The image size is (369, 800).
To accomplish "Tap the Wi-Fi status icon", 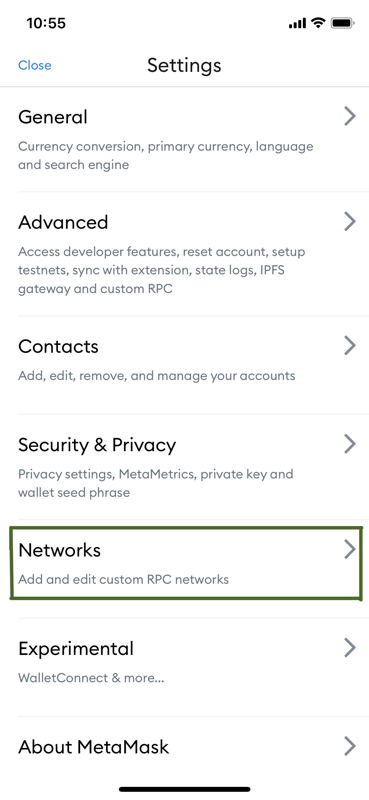I will 318,23.
